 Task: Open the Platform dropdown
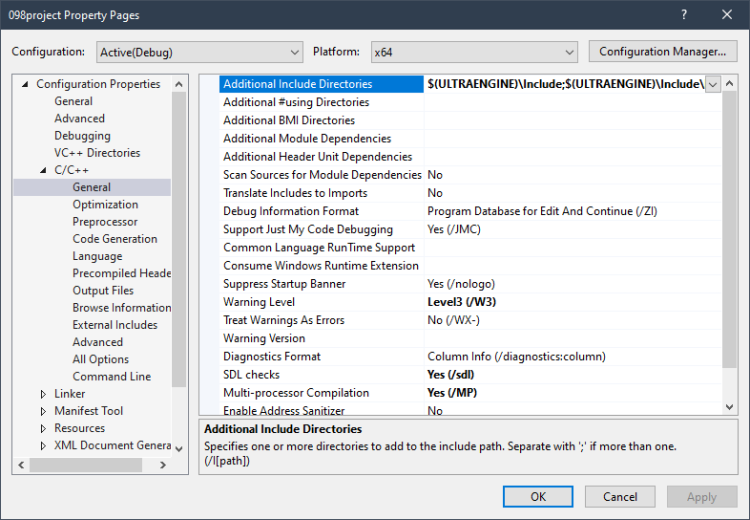(473, 51)
